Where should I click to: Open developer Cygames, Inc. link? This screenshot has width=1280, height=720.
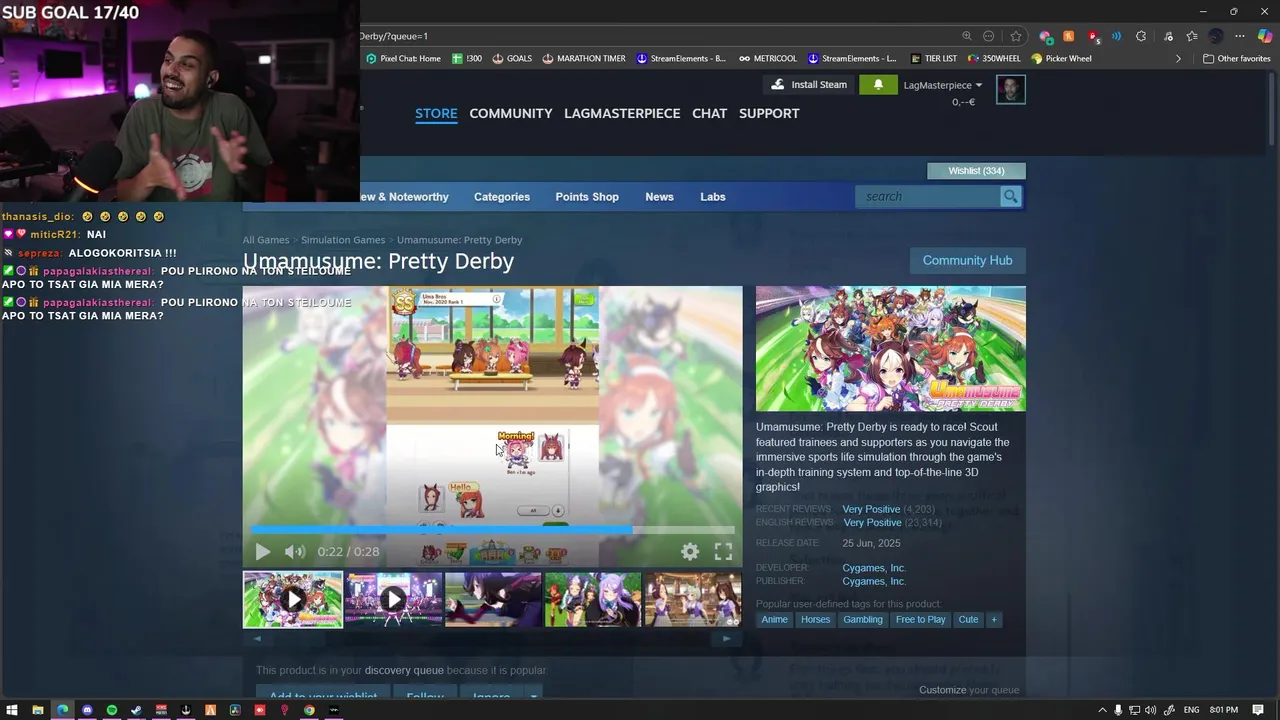click(874, 568)
